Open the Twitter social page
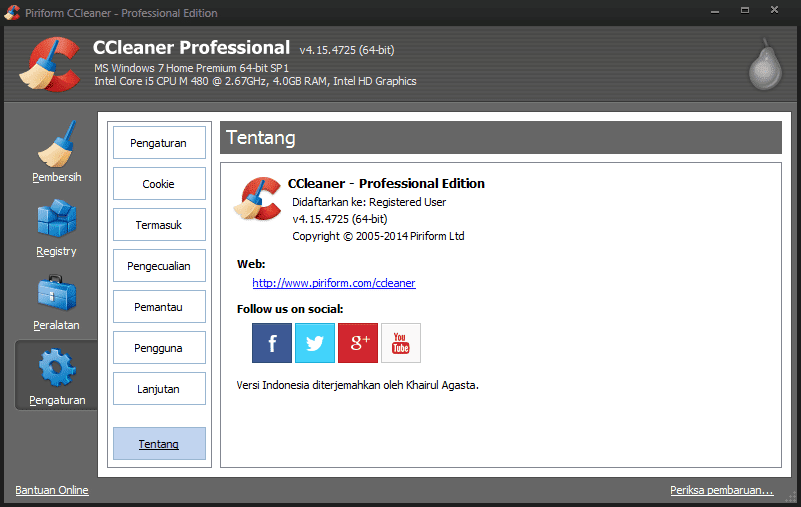This screenshot has height=507, width=801. point(315,343)
